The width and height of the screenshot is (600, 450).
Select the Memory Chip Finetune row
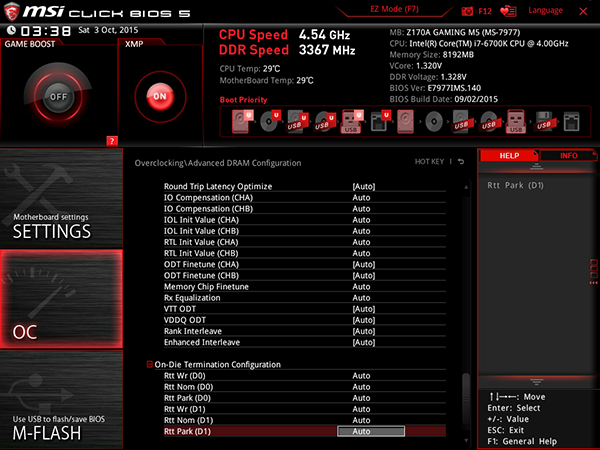pyautogui.click(x=305, y=287)
